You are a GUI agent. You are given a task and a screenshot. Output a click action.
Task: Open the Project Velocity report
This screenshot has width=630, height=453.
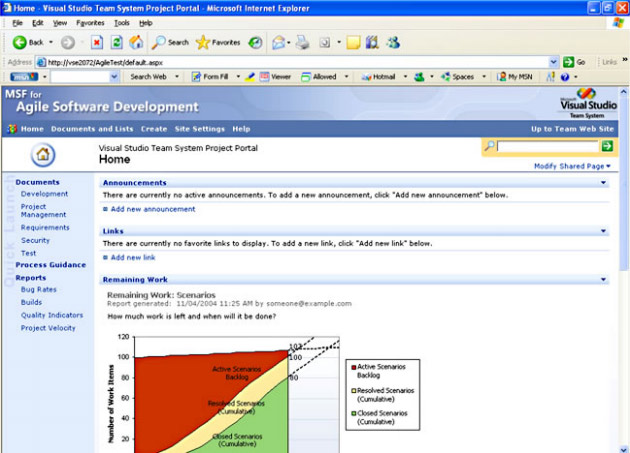48,328
